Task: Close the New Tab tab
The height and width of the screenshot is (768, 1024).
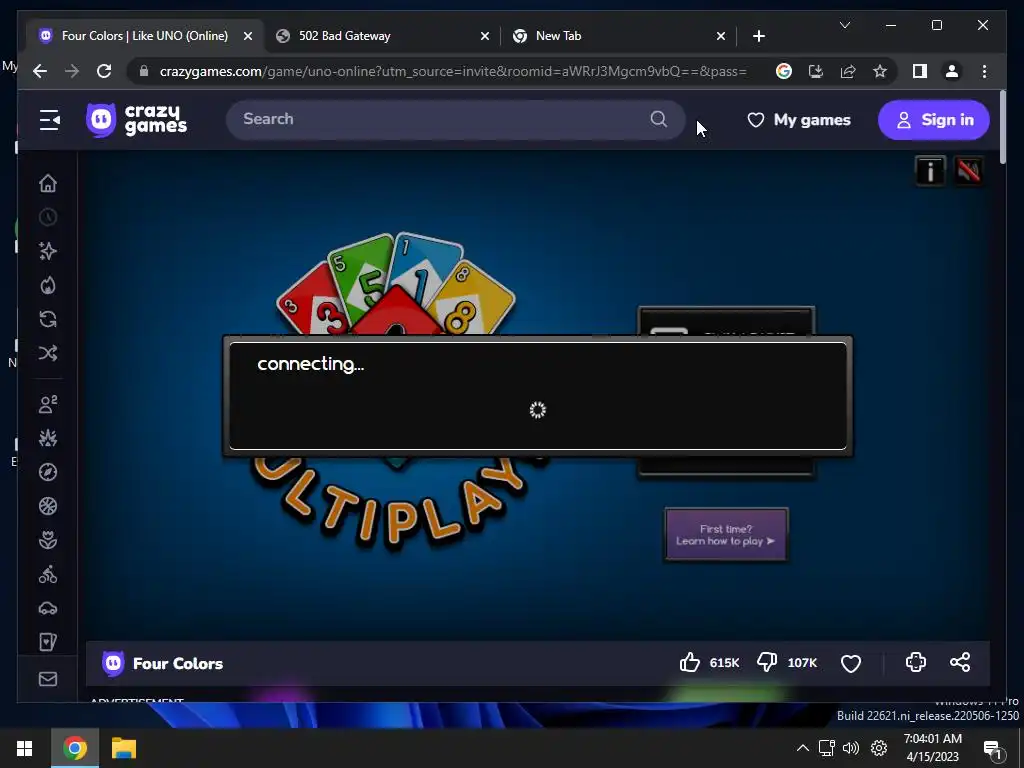Action: [x=720, y=37]
